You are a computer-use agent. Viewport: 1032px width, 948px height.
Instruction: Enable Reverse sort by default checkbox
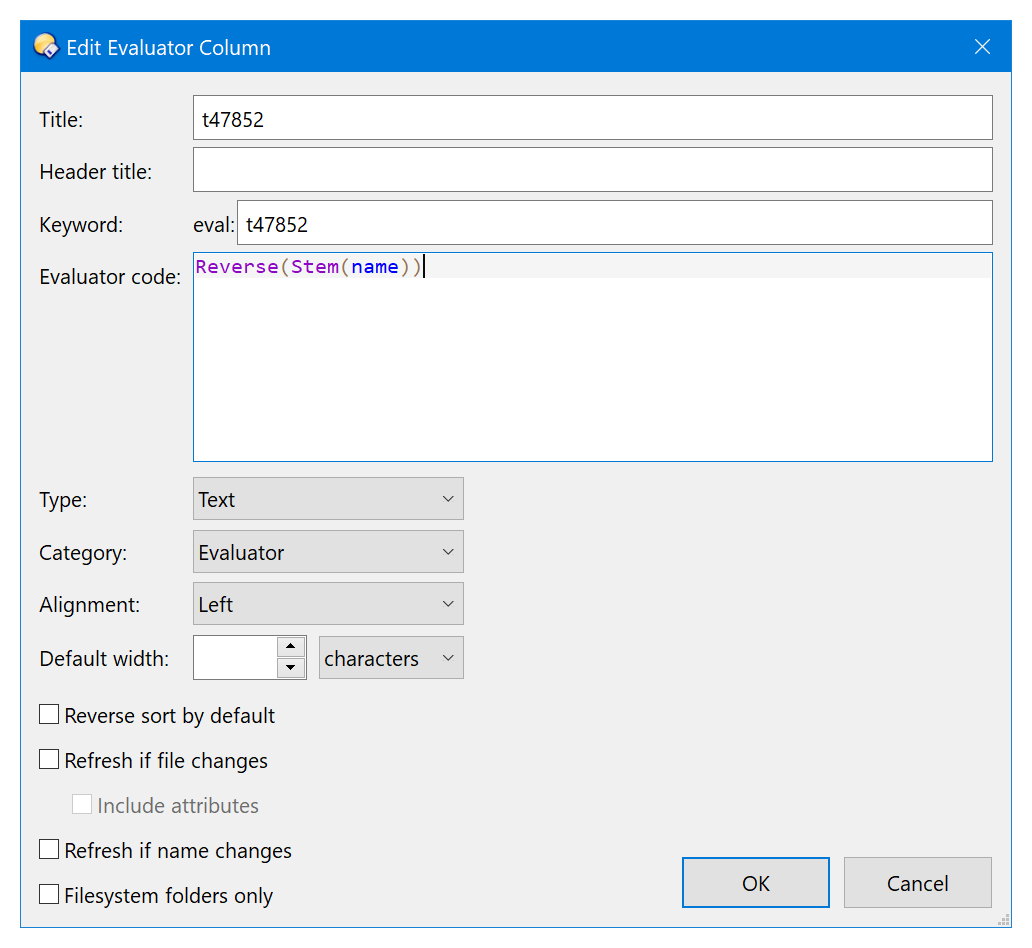click(49, 715)
